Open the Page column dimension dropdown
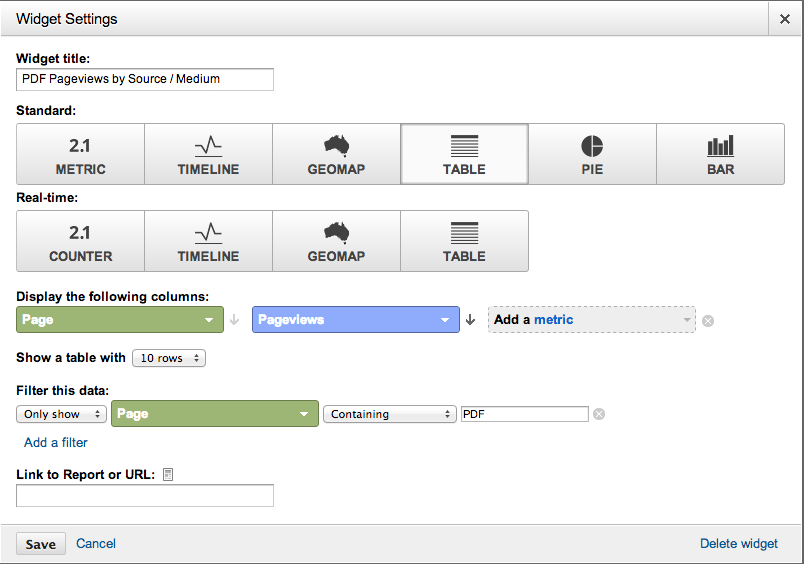The image size is (804, 564). tap(120, 320)
